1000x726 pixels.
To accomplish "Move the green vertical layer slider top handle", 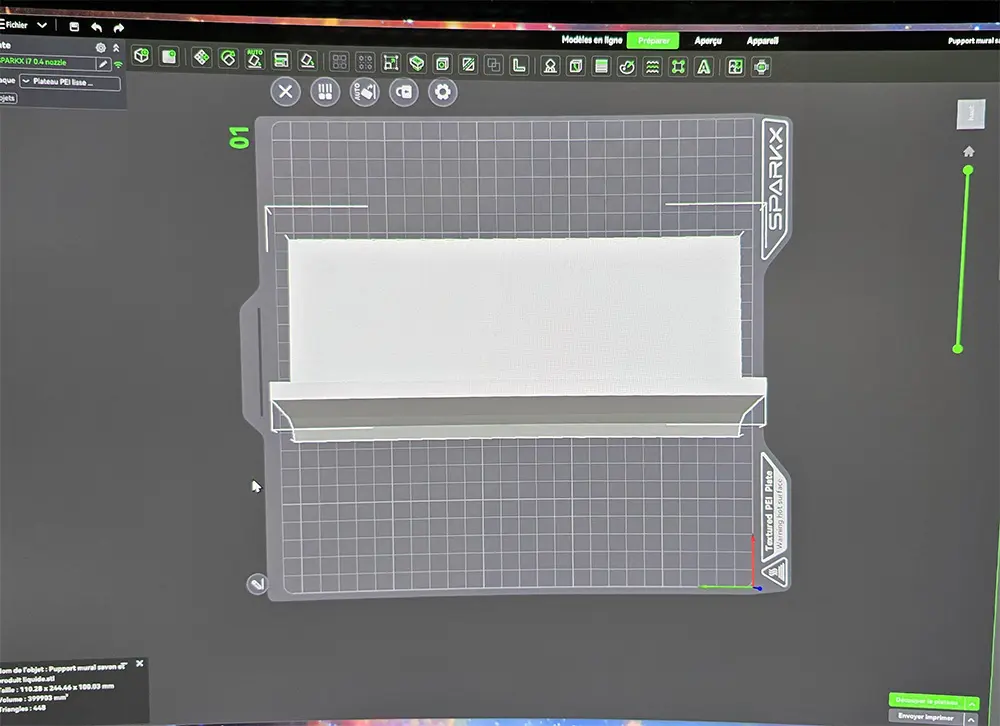I will point(968,170).
